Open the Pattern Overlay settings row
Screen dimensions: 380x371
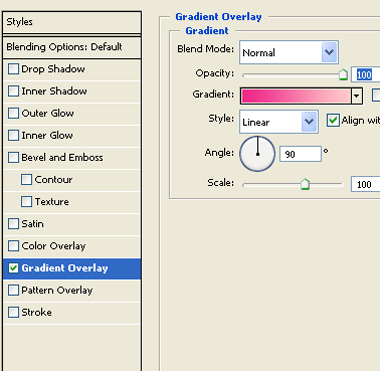72,290
